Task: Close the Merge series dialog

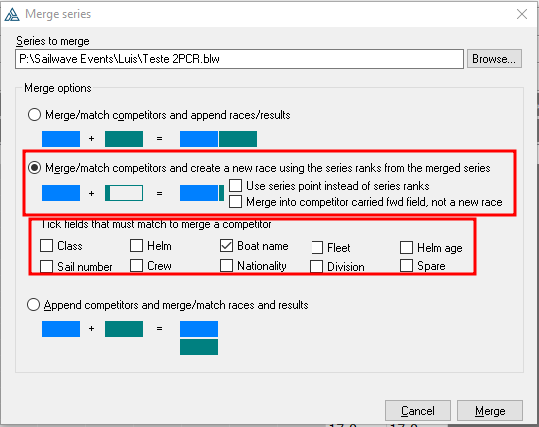Action: [x=522, y=14]
